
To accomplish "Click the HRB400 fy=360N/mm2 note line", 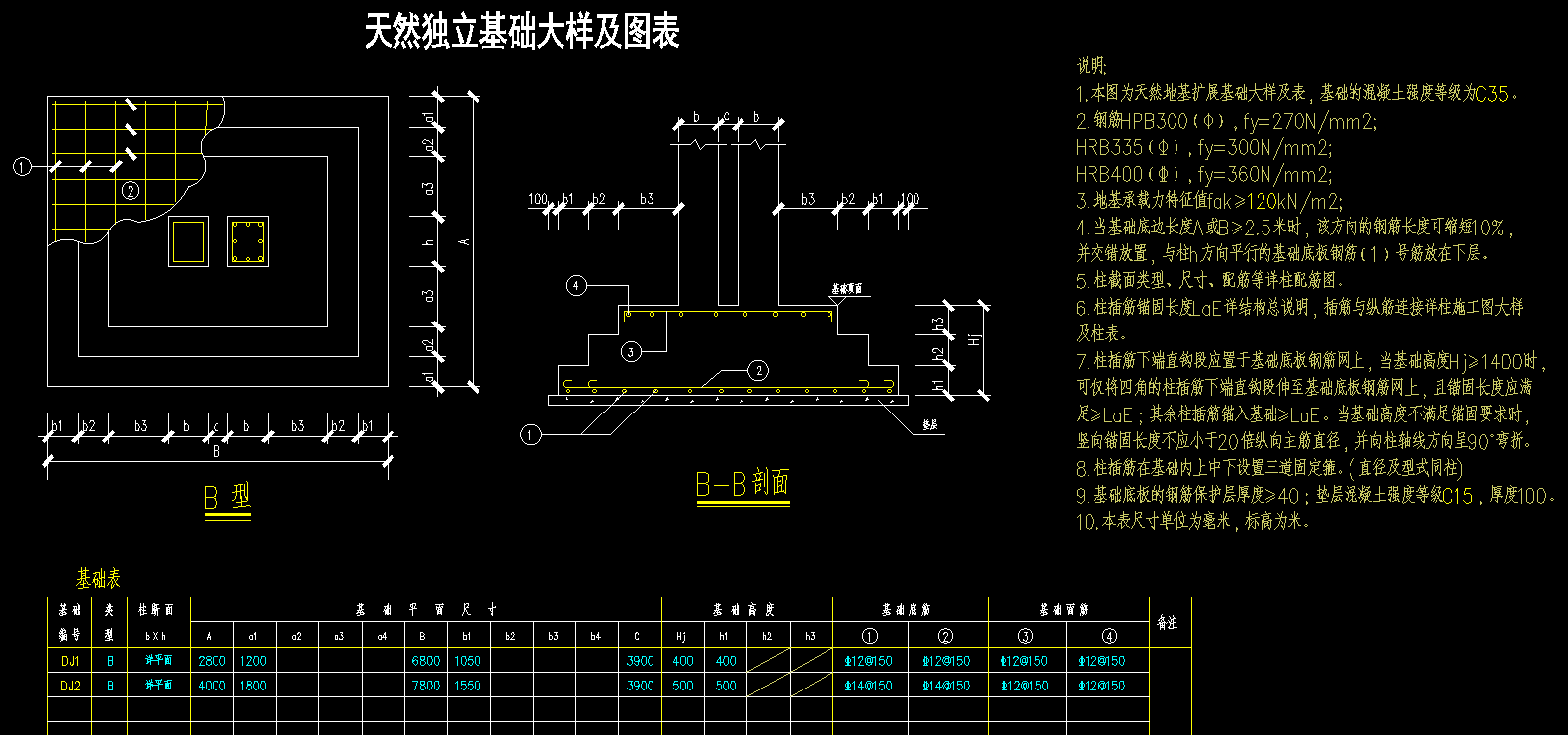I will [x=1203, y=174].
